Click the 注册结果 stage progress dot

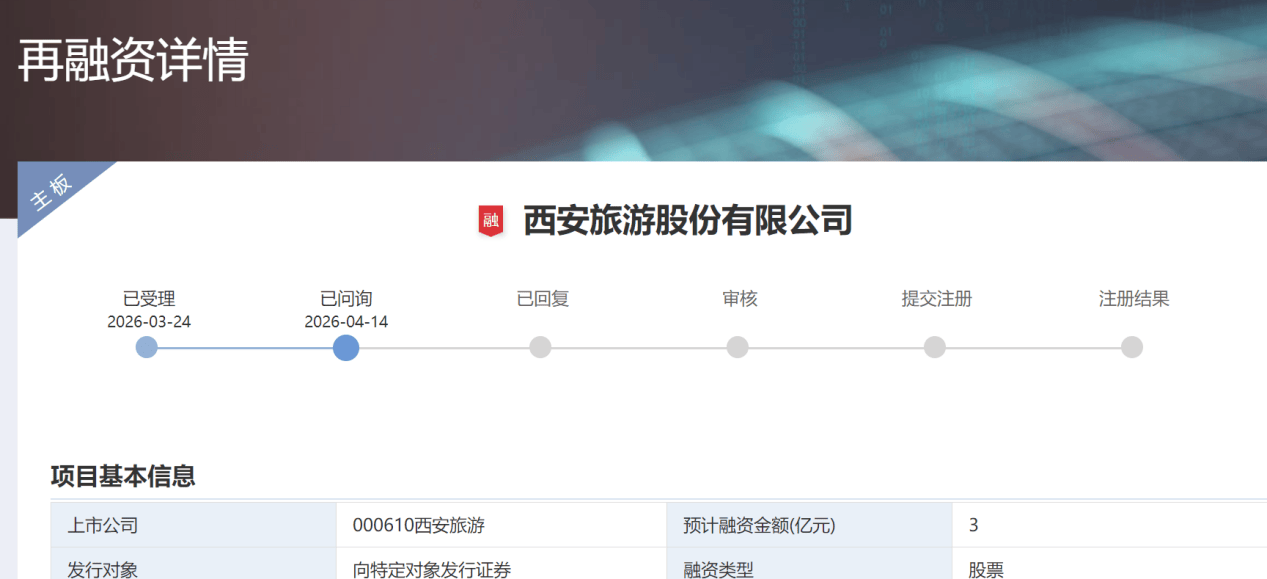1132,347
